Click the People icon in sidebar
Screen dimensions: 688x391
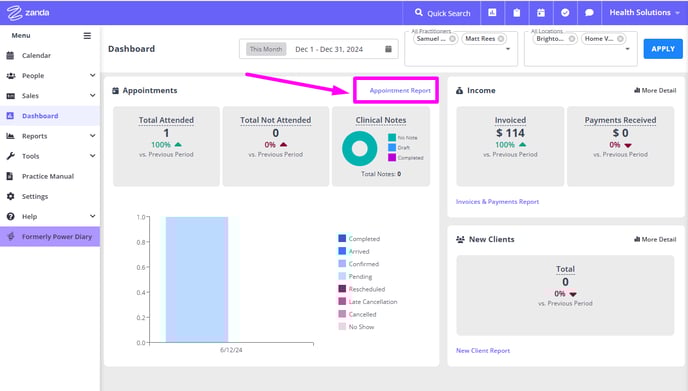pyautogui.click(x=11, y=75)
